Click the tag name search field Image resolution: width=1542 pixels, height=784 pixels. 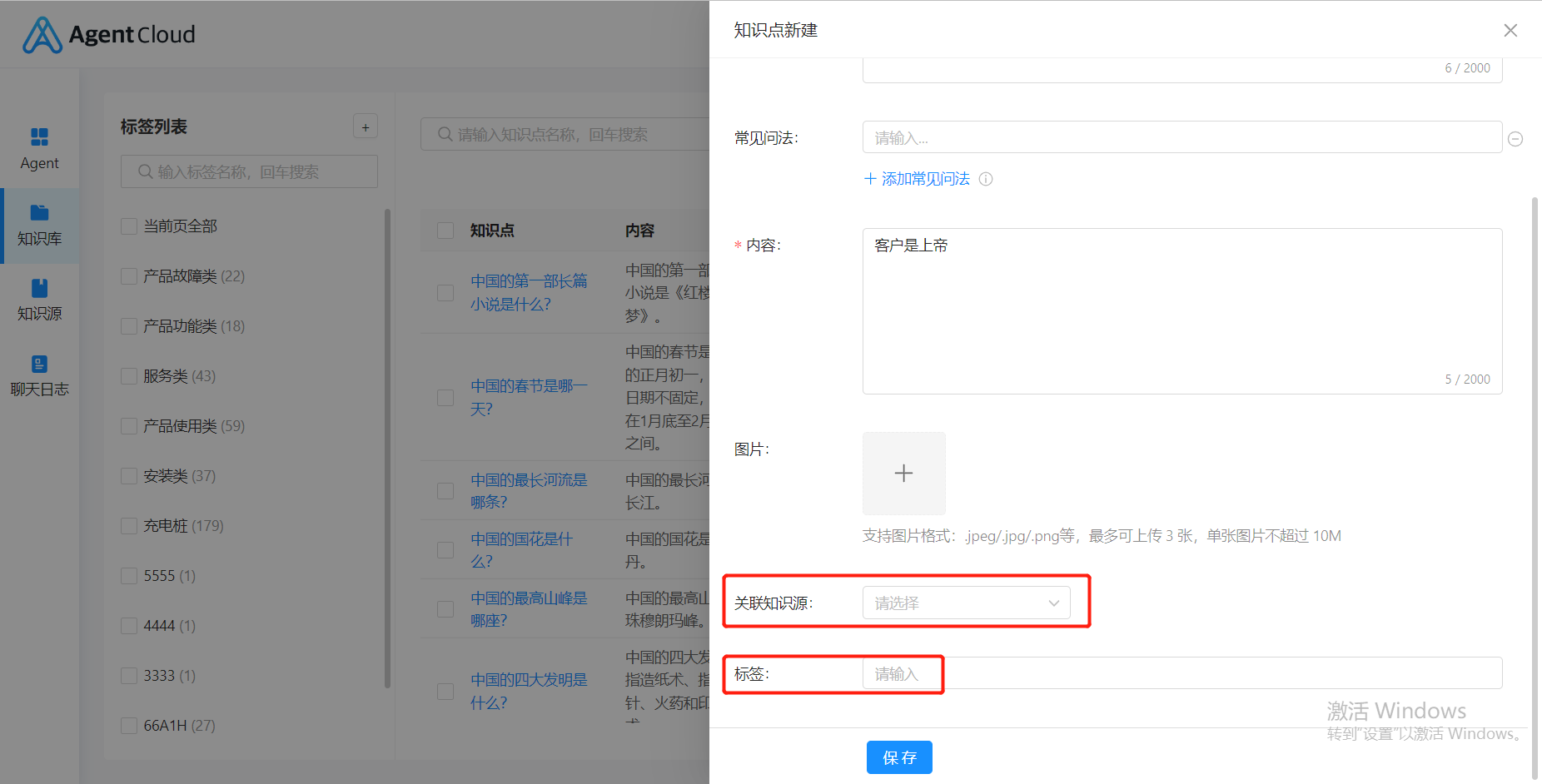pyautogui.click(x=249, y=171)
